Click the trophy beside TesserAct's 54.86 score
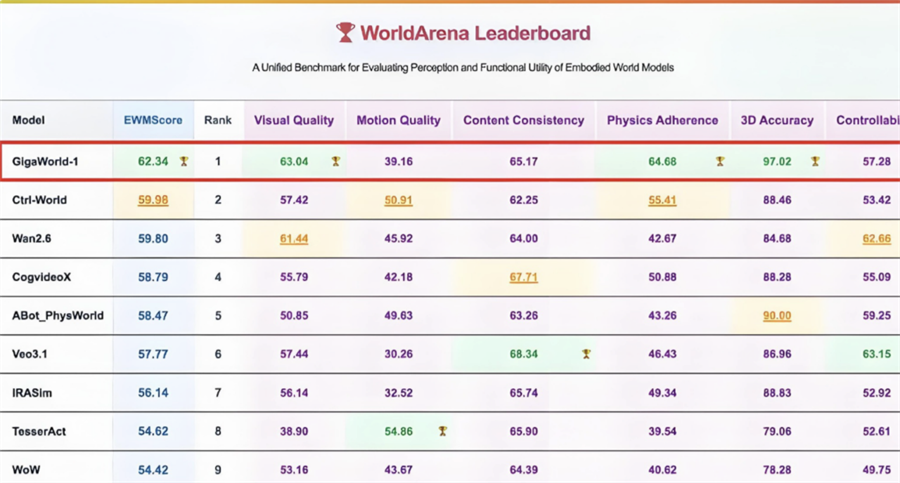 pyautogui.click(x=442, y=431)
